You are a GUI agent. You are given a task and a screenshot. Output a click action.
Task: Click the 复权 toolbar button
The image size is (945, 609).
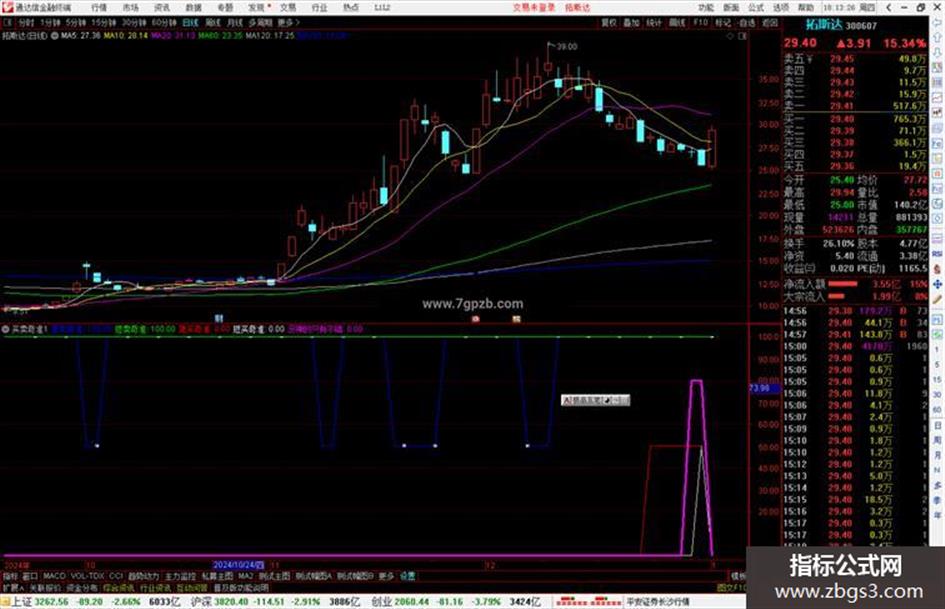pos(609,22)
